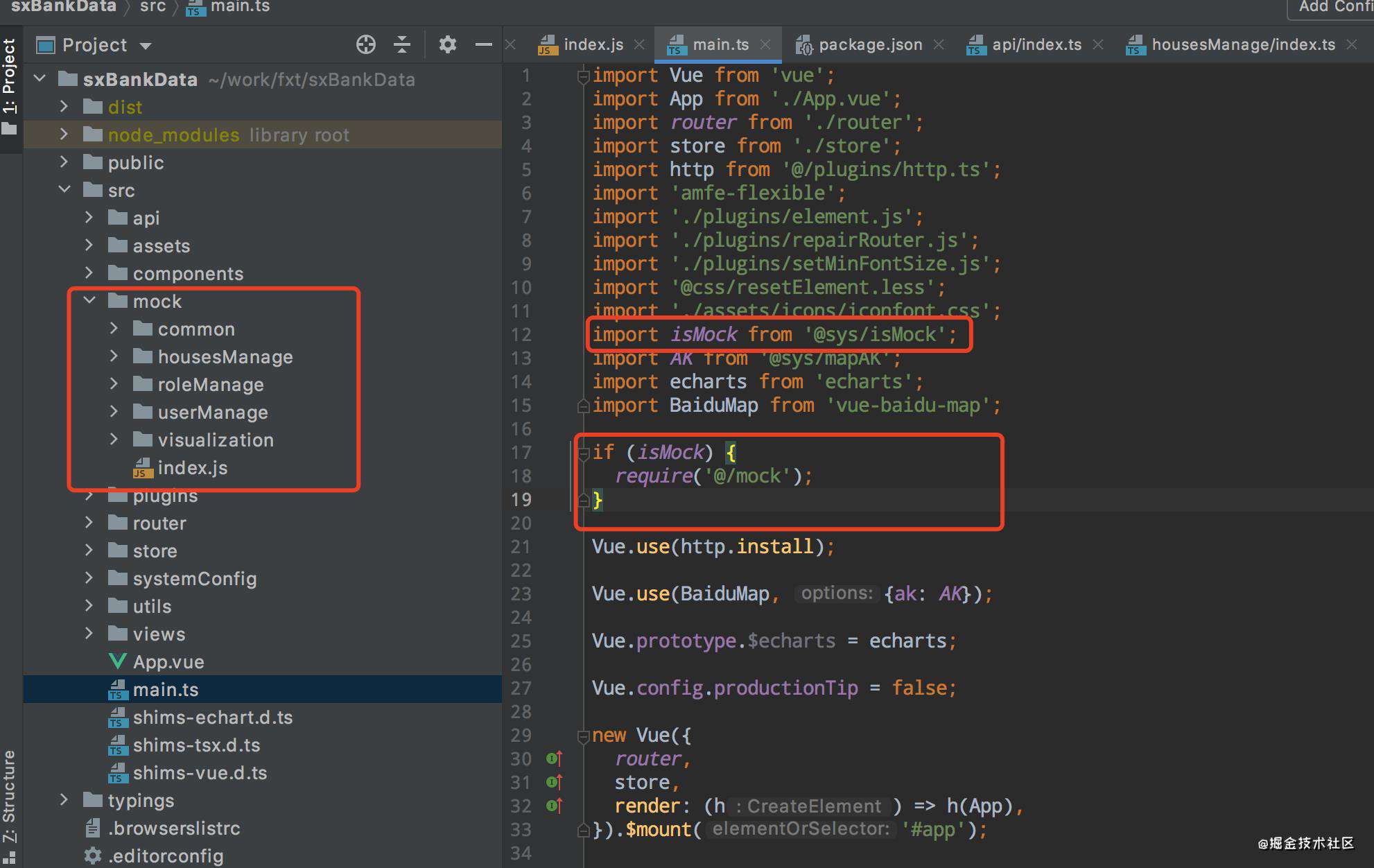Collapse the mock folder
This screenshot has height=868, width=1374.
[89, 300]
